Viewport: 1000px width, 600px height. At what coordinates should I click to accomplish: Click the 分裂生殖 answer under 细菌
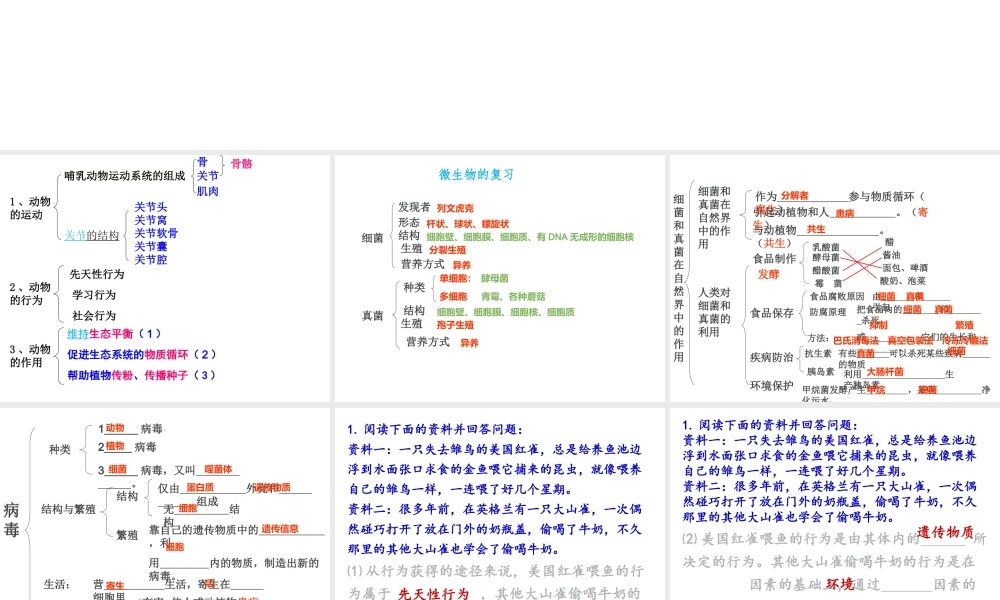(447, 250)
